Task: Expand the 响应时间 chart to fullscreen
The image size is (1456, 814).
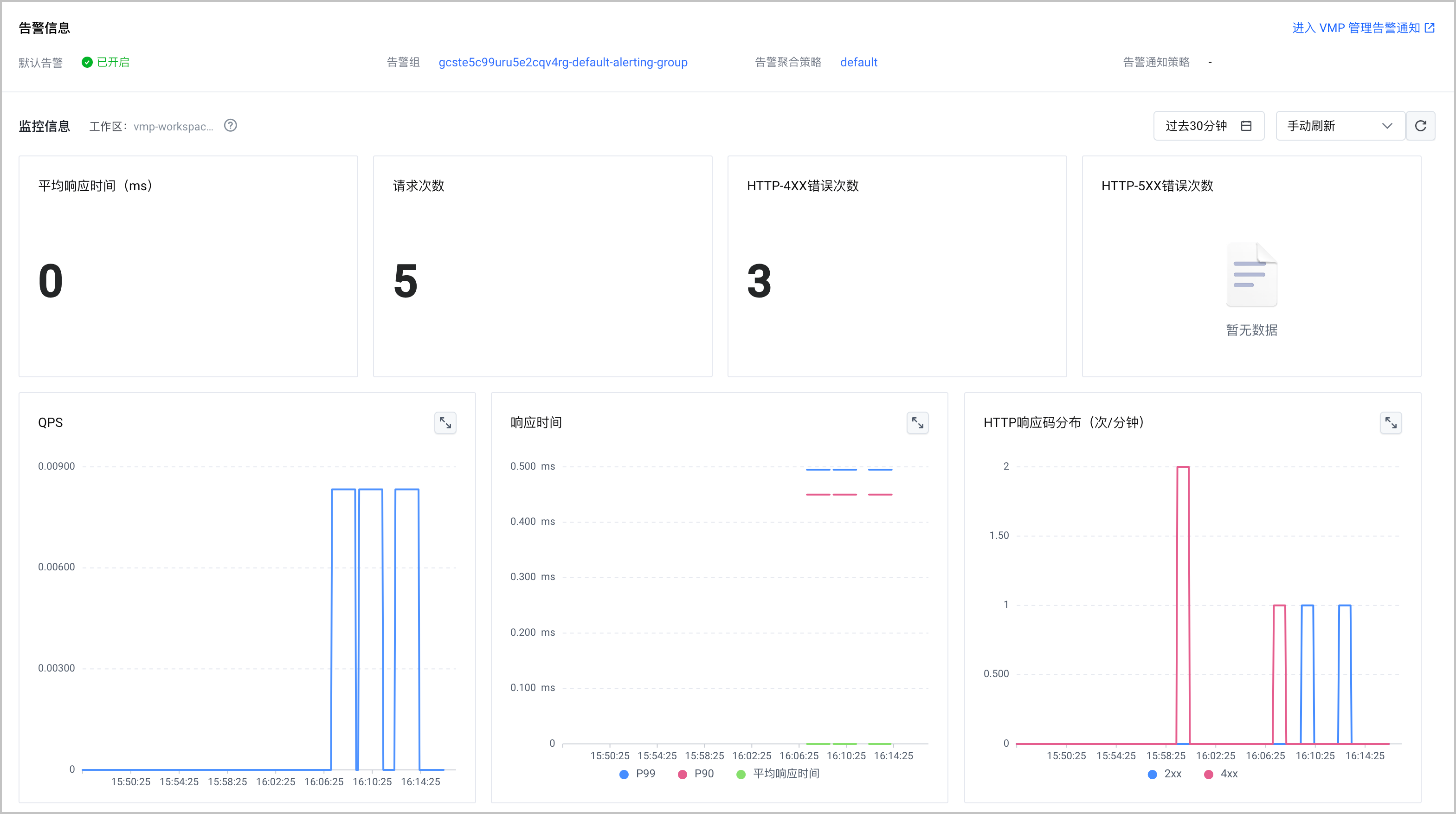Action: (917, 423)
